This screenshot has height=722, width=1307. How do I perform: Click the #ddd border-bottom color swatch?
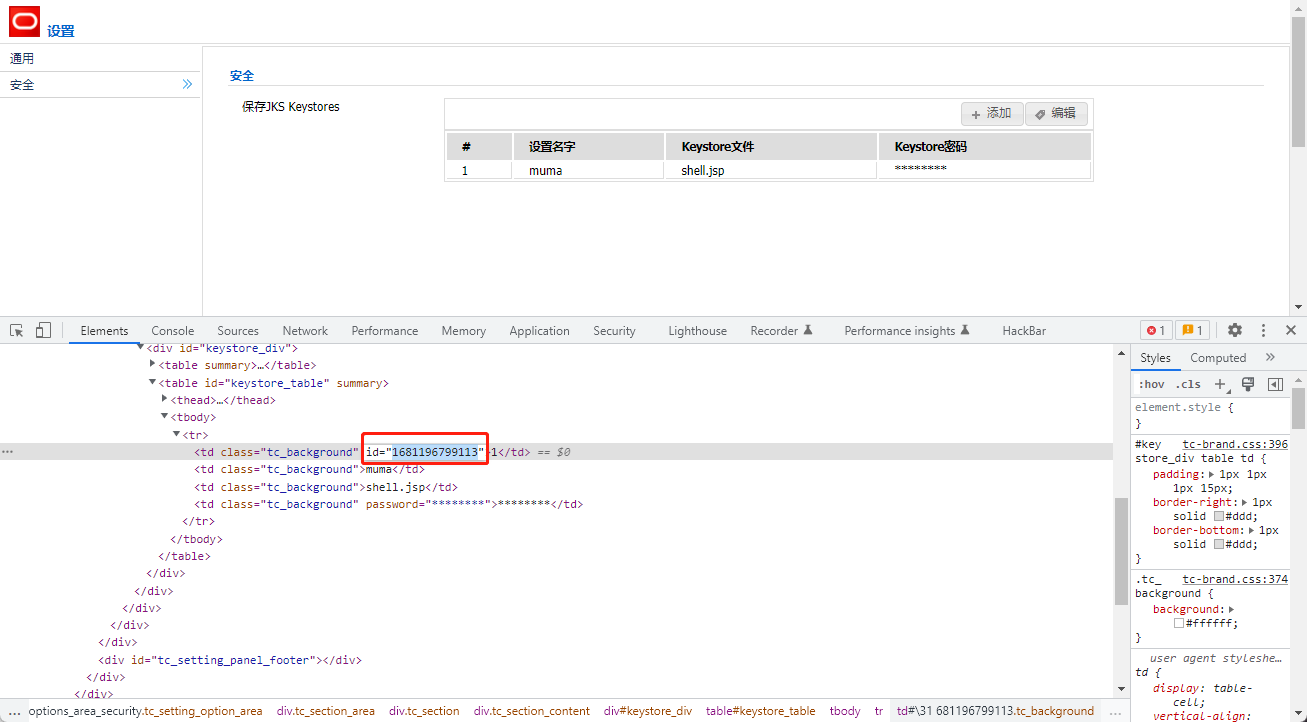(x=1218, y=544)
